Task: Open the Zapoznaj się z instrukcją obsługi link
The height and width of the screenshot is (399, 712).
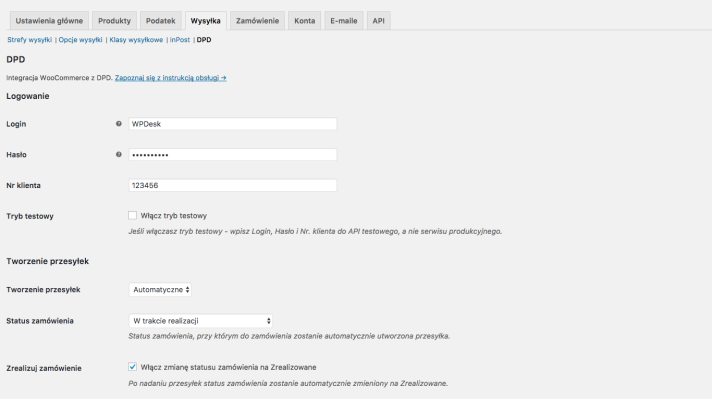Action: click(171, 78)
